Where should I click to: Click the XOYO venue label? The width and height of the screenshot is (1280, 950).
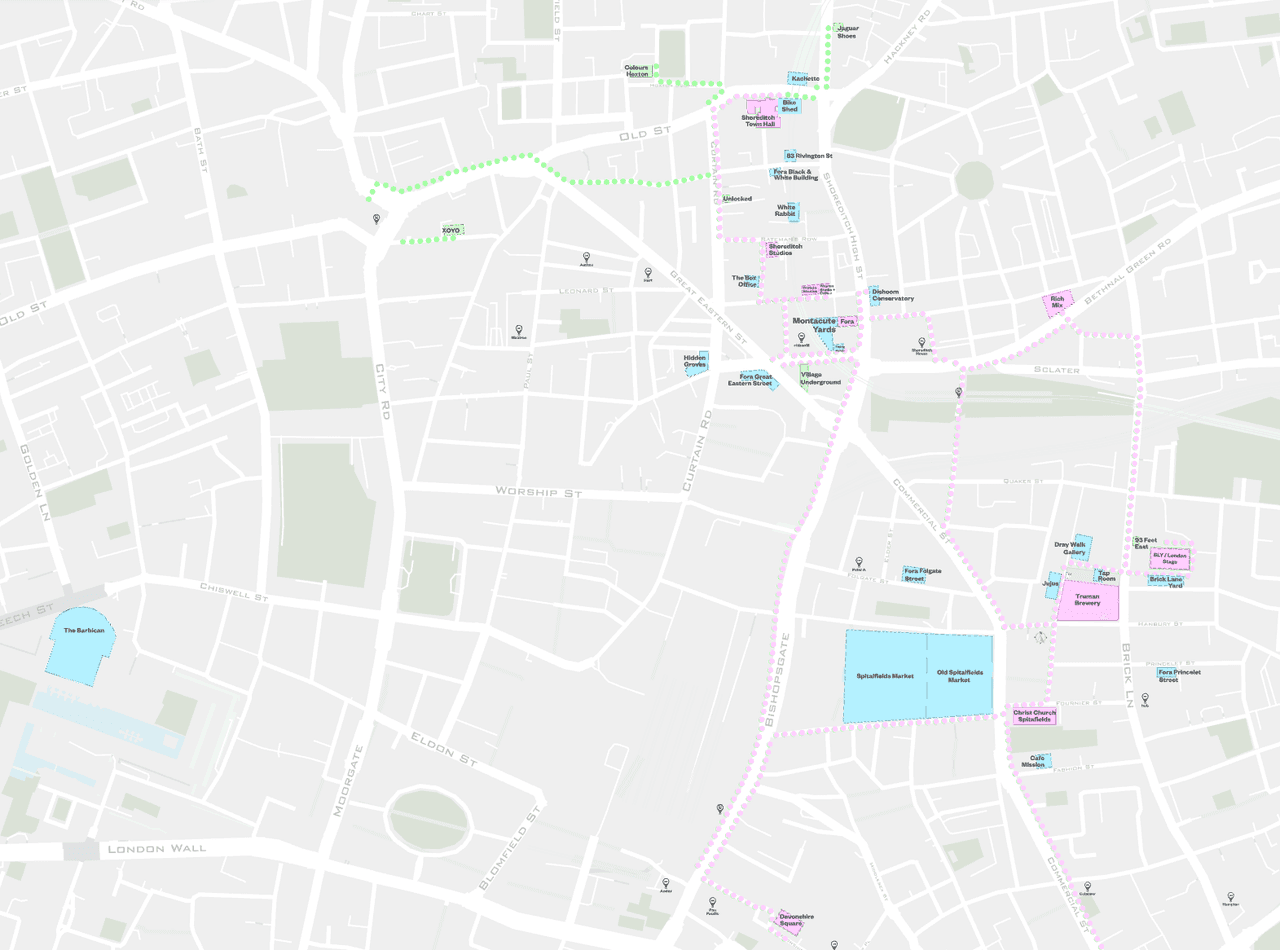tap(451, 231)
